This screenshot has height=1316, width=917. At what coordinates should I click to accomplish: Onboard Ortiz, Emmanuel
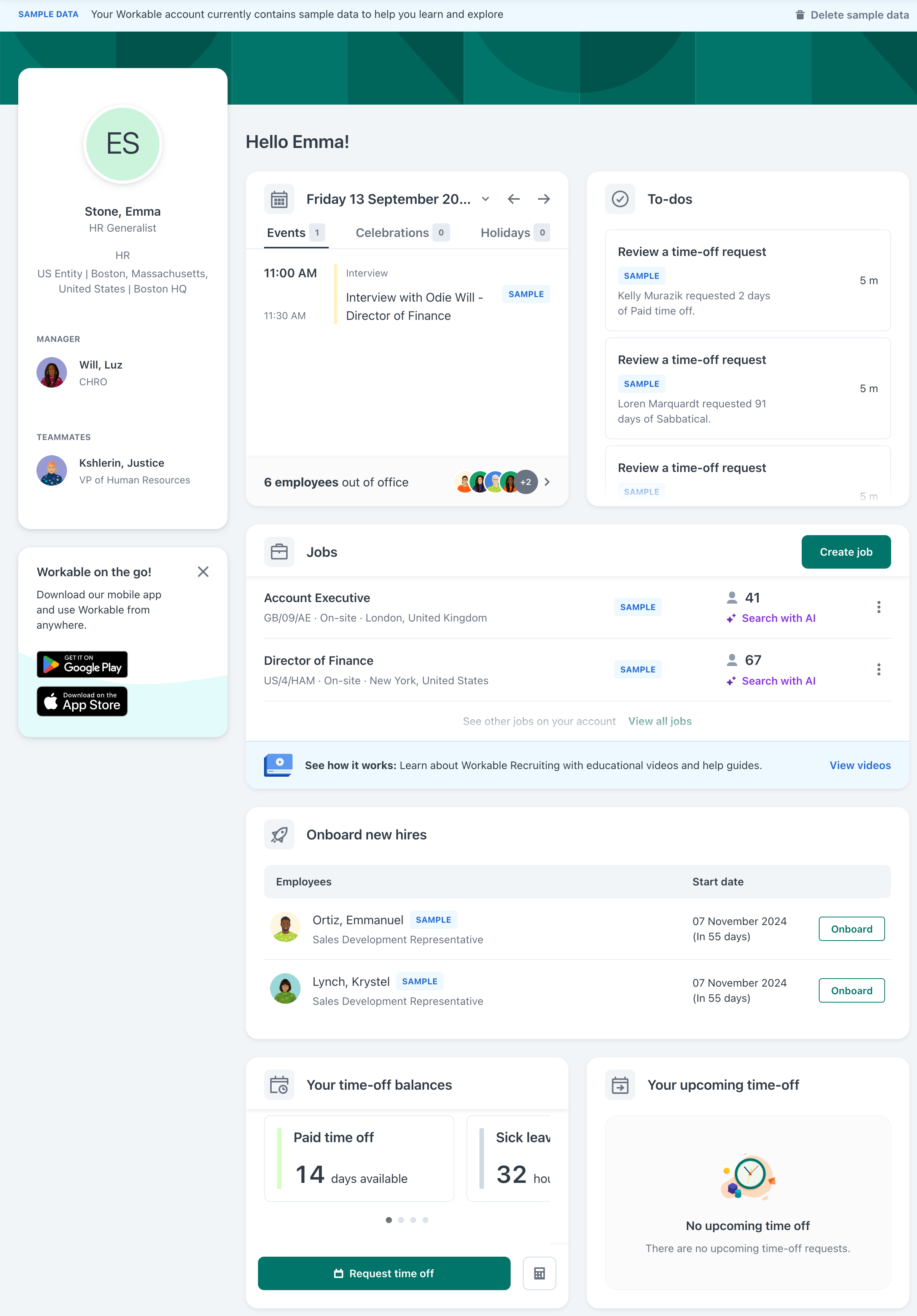(852, 928)
